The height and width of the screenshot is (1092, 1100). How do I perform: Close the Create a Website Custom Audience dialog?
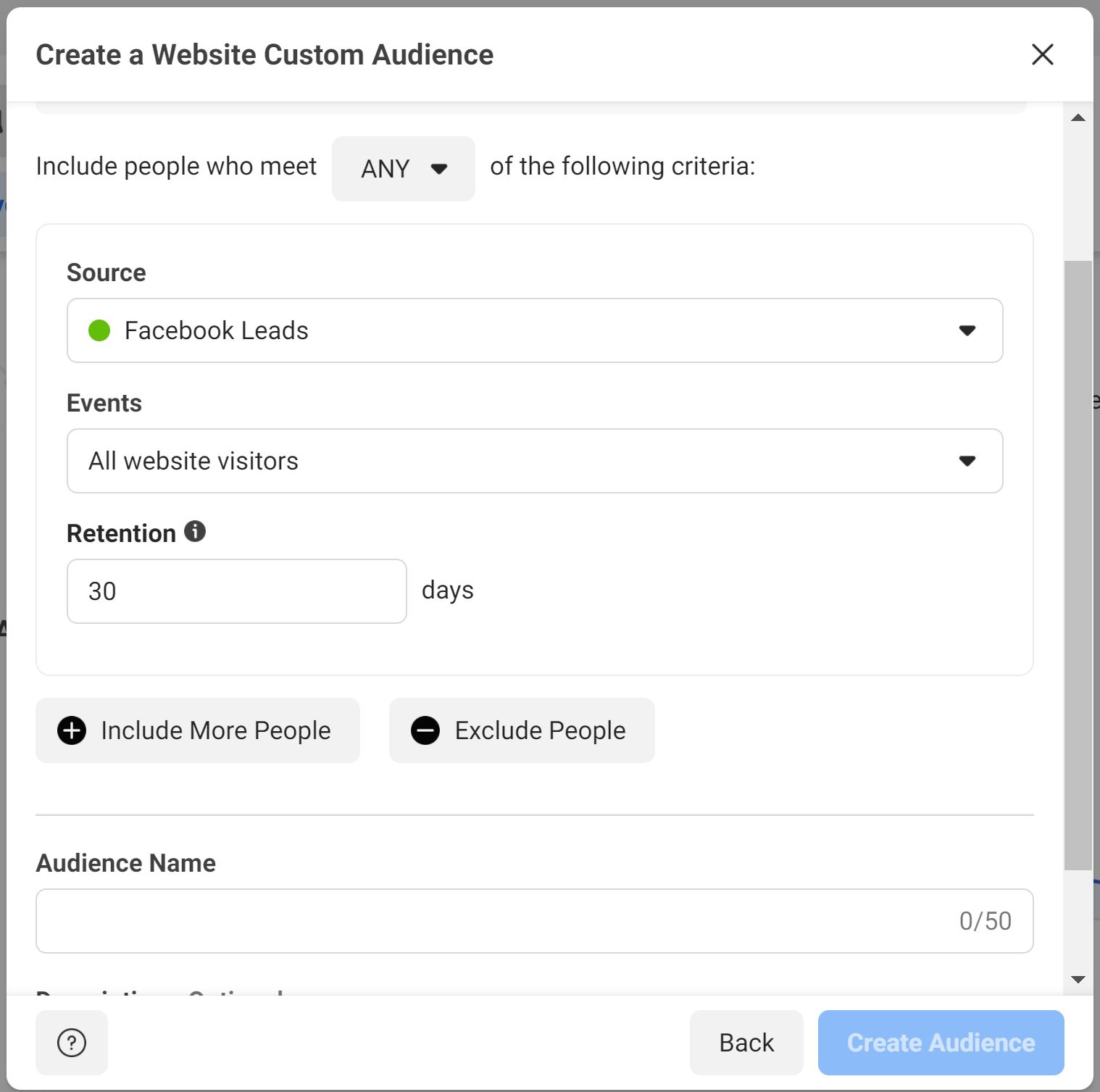coord(1042,54)
